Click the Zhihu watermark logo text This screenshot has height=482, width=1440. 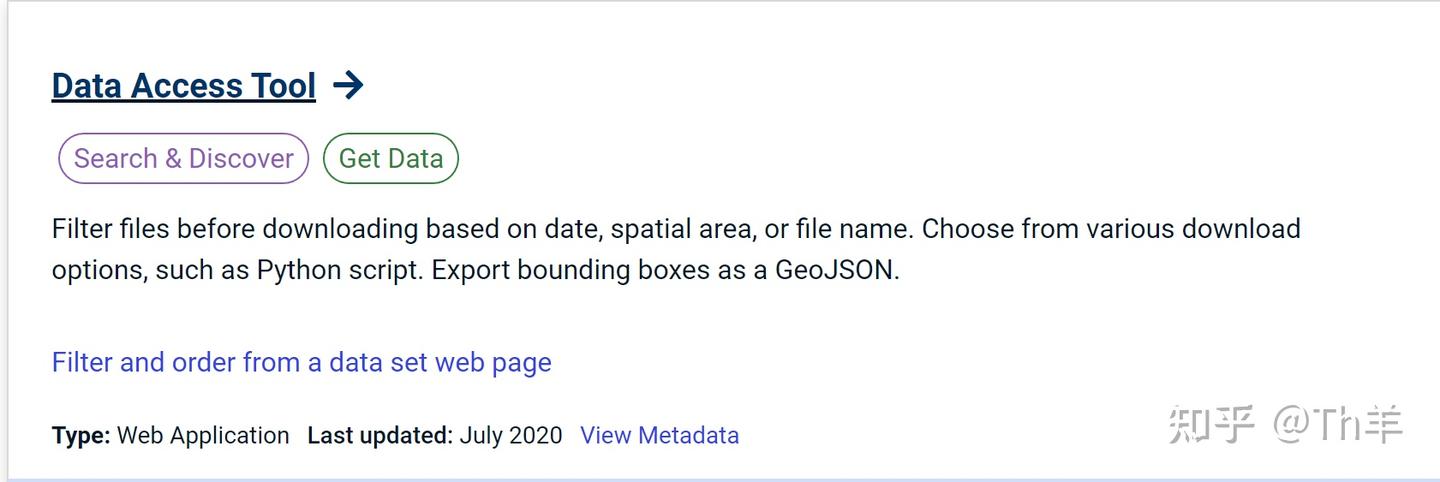click(1211, 425)
